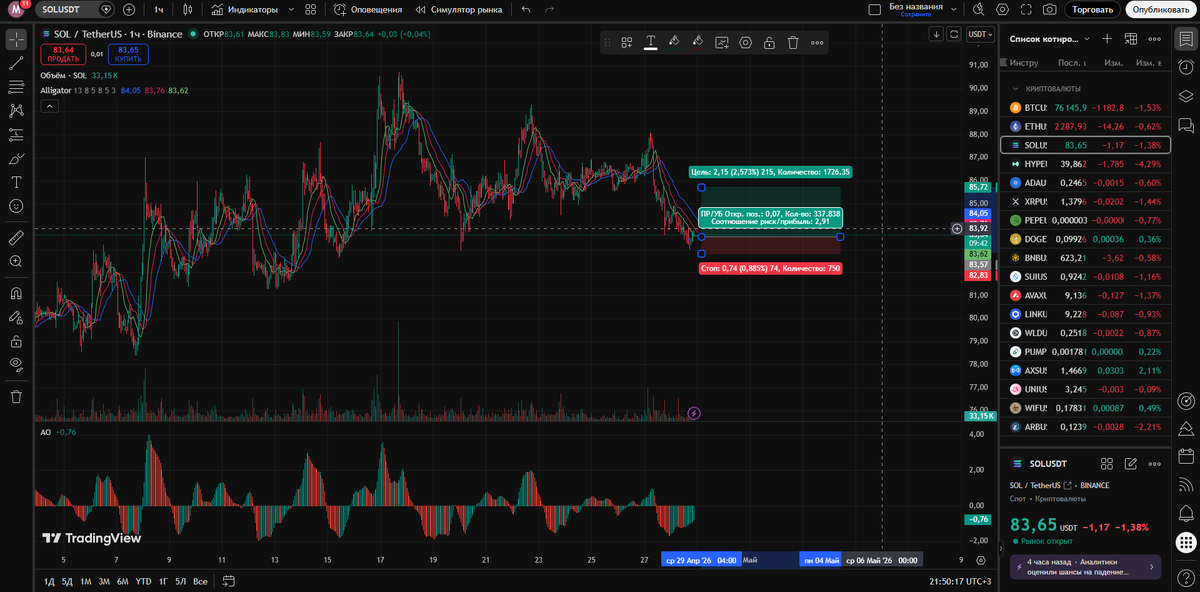Toggle magnet mode for drawings
1200x592 pixels.
[16, 294]
